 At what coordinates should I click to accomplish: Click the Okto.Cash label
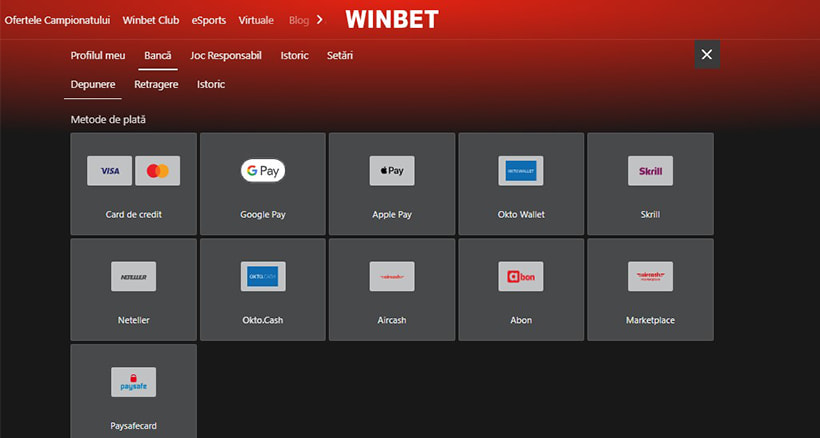pyautogui.click(x=263, y=320)
